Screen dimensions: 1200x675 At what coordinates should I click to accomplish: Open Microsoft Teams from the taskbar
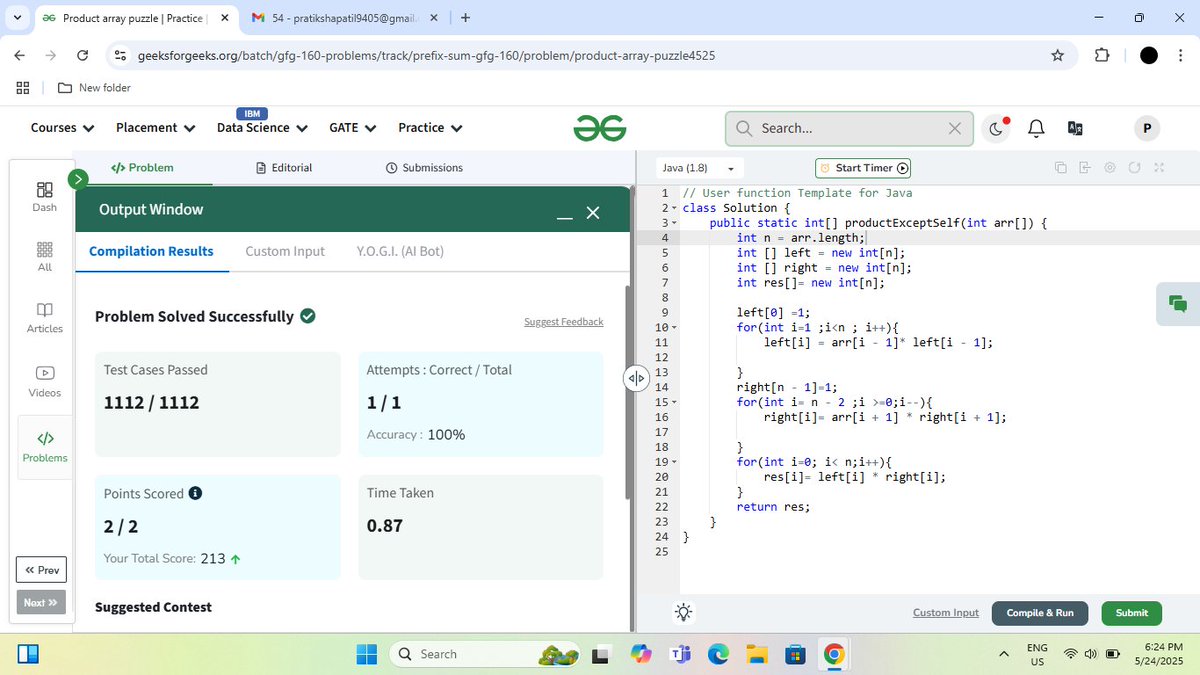tap(680, 654)
